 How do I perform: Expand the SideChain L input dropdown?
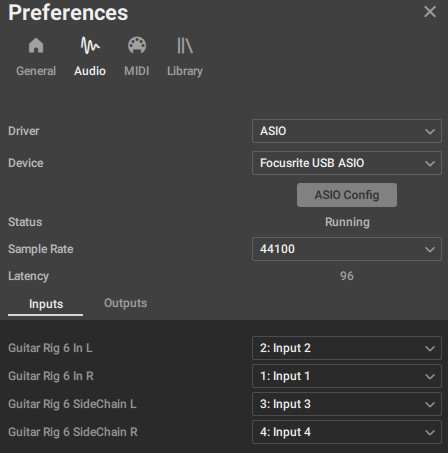click(x=347, y=404)
